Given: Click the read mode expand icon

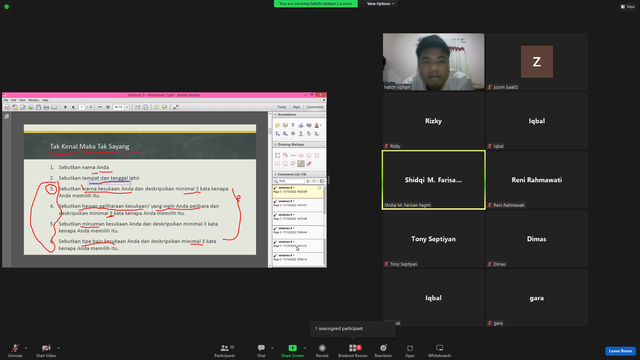Looking at the screenshot, I should click(x=176, y=107).
